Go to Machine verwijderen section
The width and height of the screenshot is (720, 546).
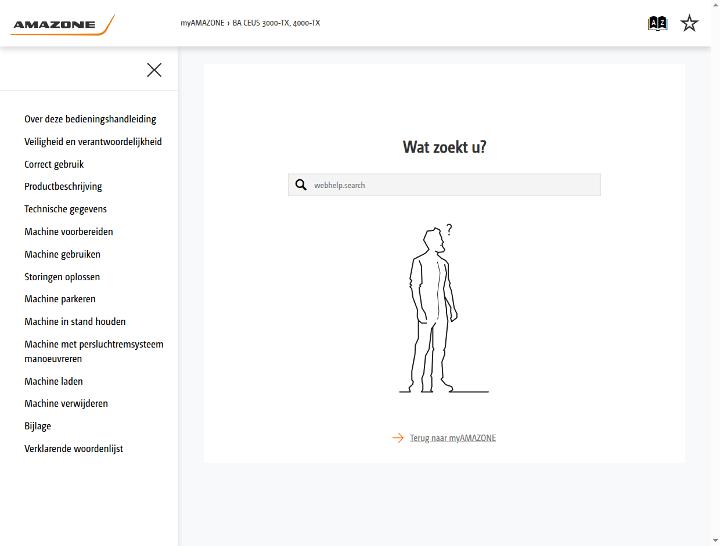pyautogui.click(x=66, y=404)
